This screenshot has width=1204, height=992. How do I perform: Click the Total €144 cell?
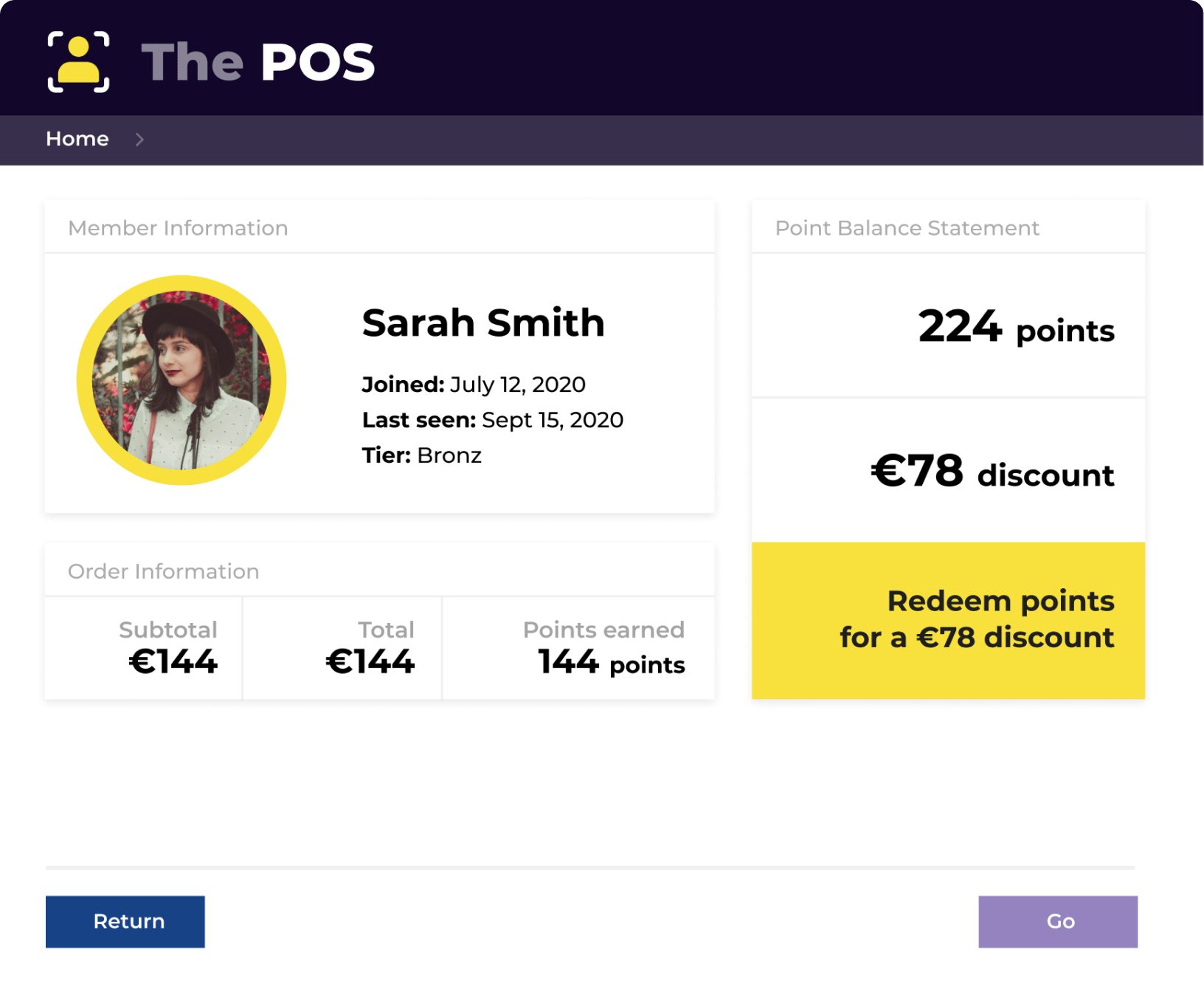pyautogui.click(x=370, y=647)
